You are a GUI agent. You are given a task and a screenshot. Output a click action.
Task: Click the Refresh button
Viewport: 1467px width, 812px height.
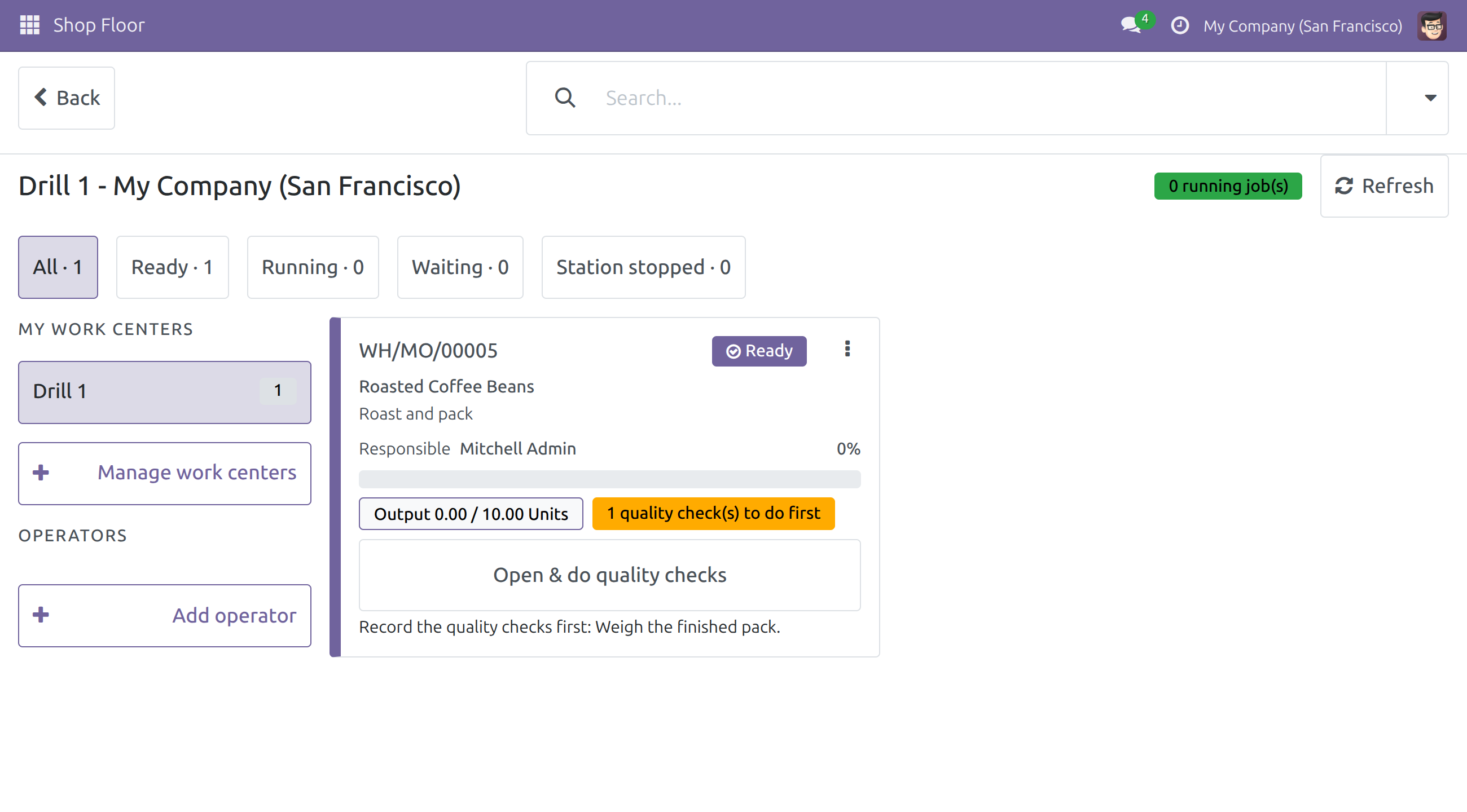coord(1384,186)
